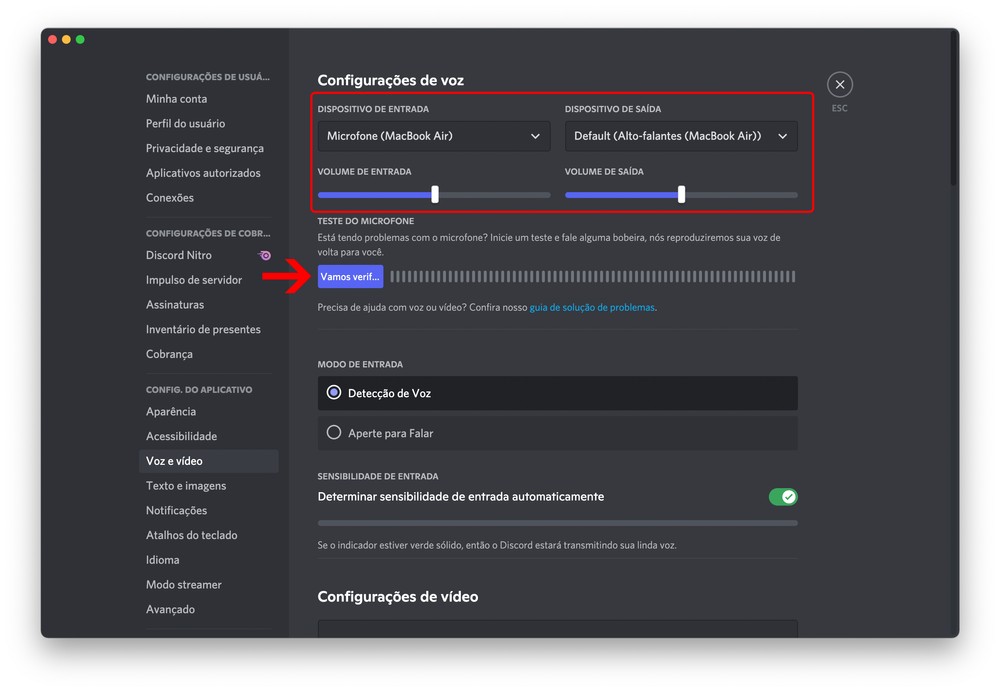The height and width of the screenshot is (692, 1000).
Task: Select the Aperte para Falar radio option
Action: [334, 433]
